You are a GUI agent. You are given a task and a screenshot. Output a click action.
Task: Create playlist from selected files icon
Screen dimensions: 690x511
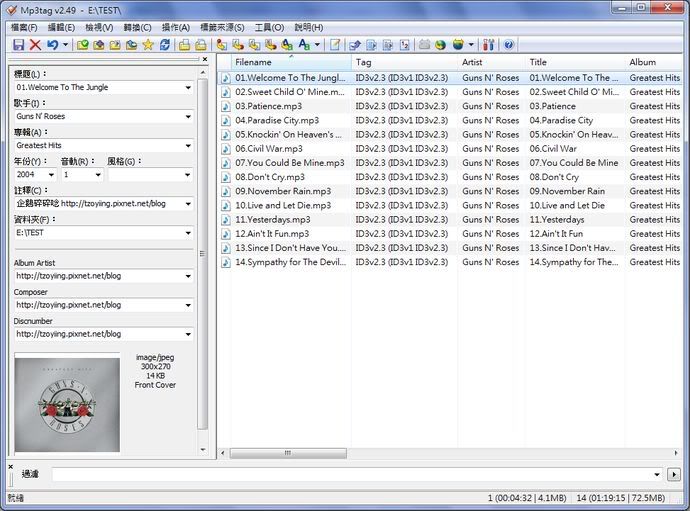tap(201, 44)
